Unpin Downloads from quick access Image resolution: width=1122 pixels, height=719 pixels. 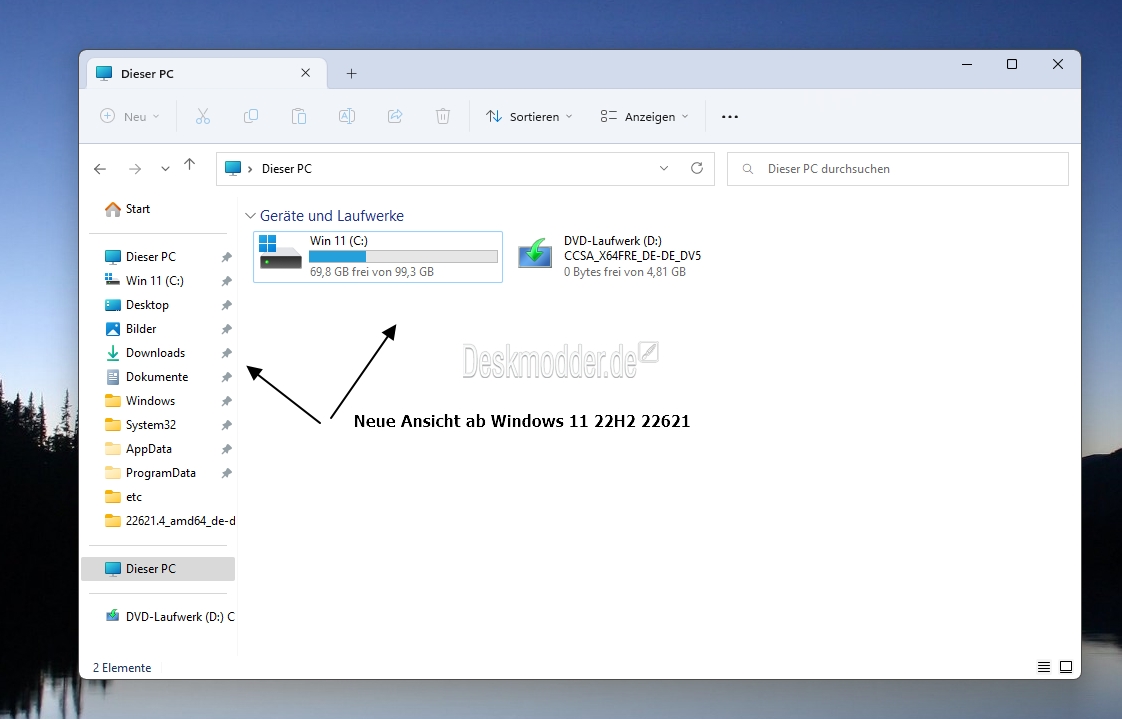tap(227, 353)
